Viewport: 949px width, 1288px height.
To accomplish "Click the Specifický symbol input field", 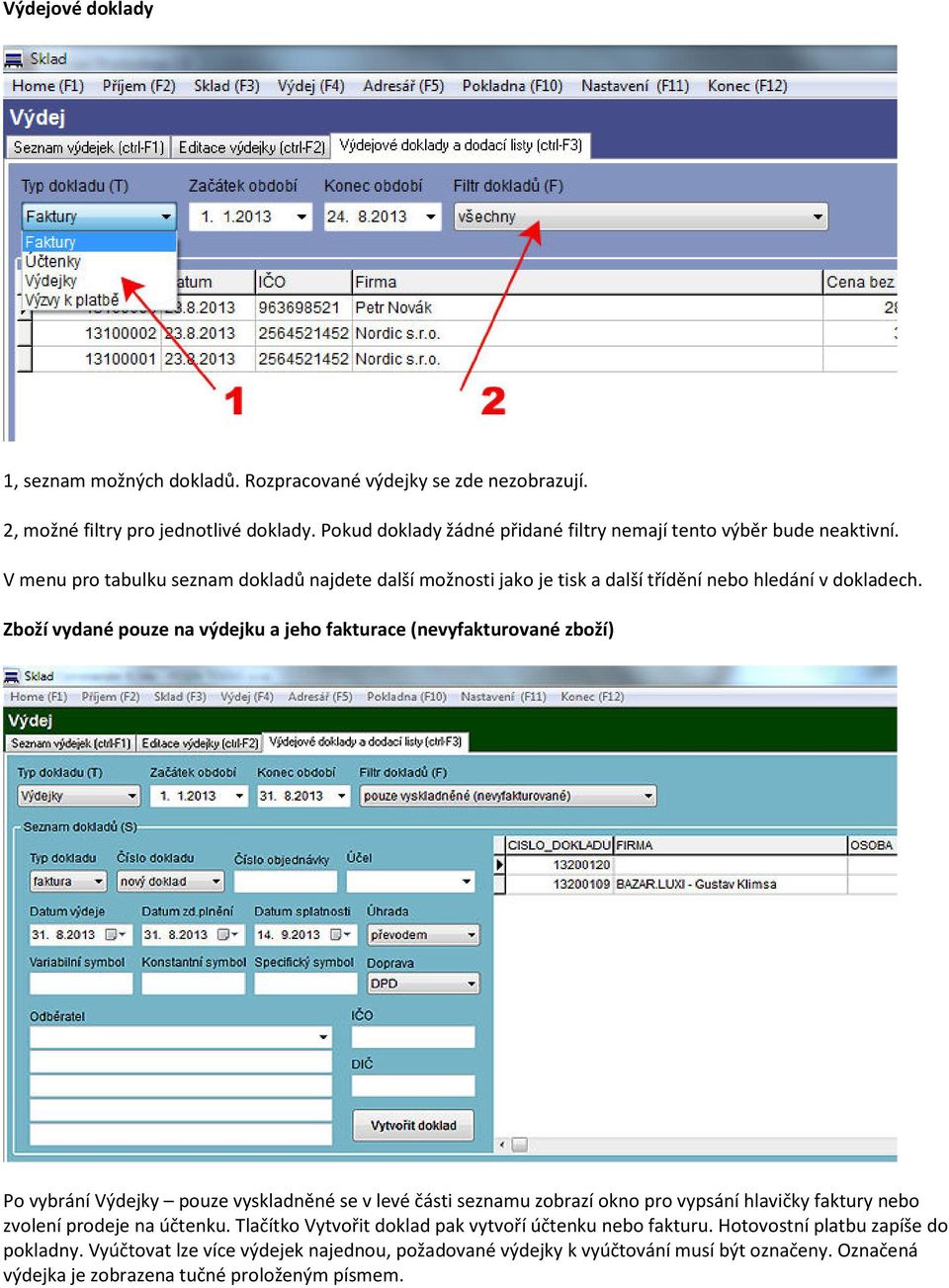I will pos(304,984).
